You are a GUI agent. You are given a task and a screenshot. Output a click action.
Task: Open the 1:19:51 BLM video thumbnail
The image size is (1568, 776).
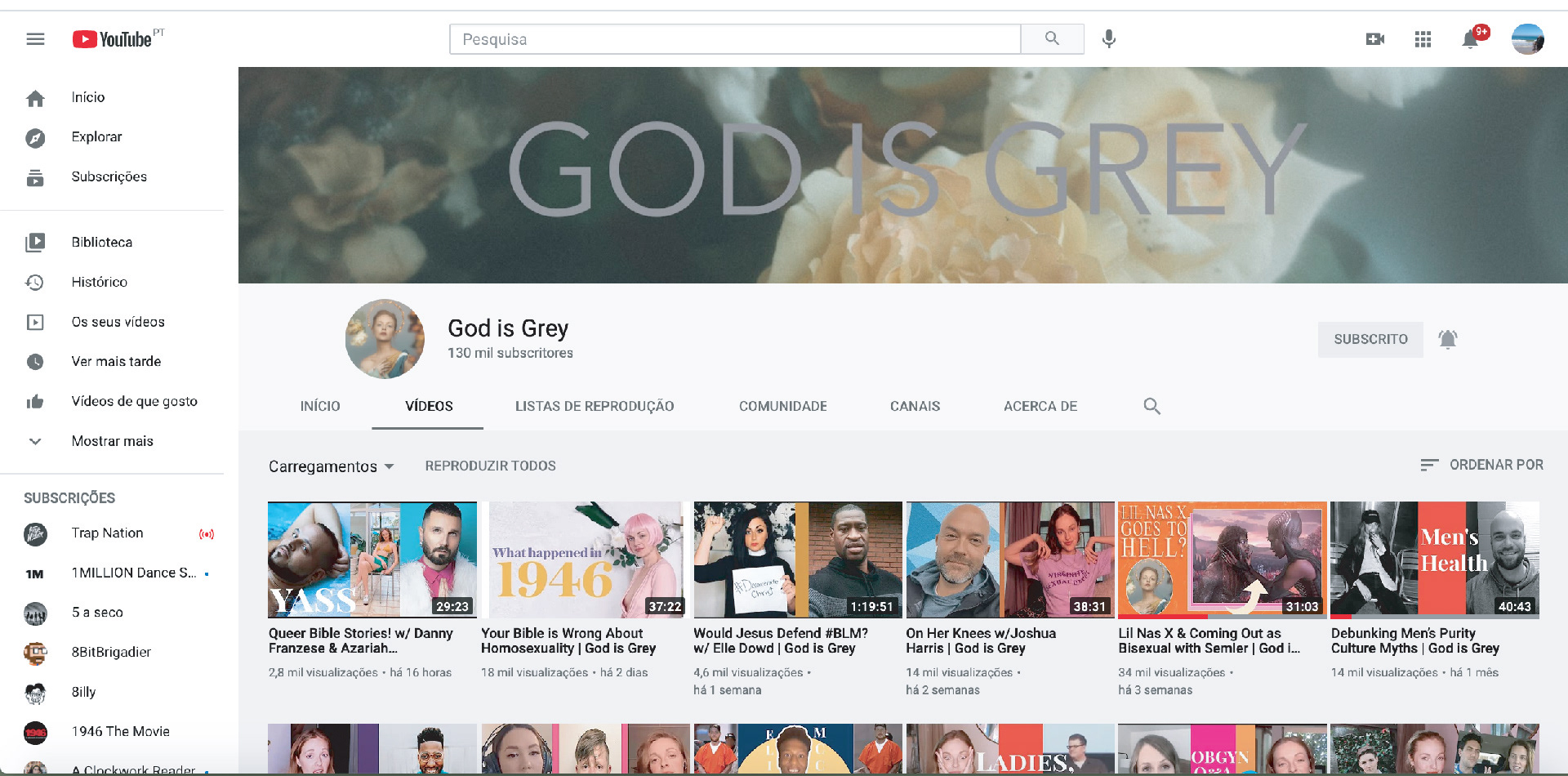click(x=798, y=560)
